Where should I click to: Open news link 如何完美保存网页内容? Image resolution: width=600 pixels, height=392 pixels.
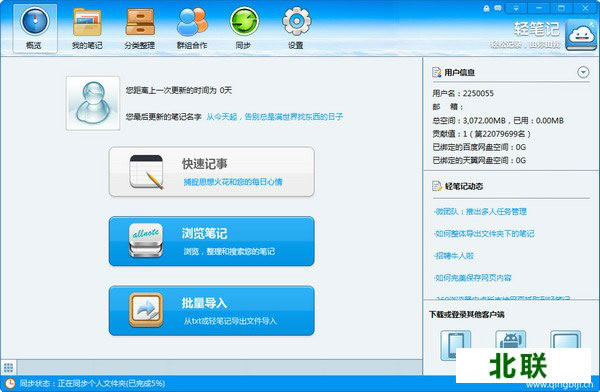pyautogui.click(x=473, y=278)
